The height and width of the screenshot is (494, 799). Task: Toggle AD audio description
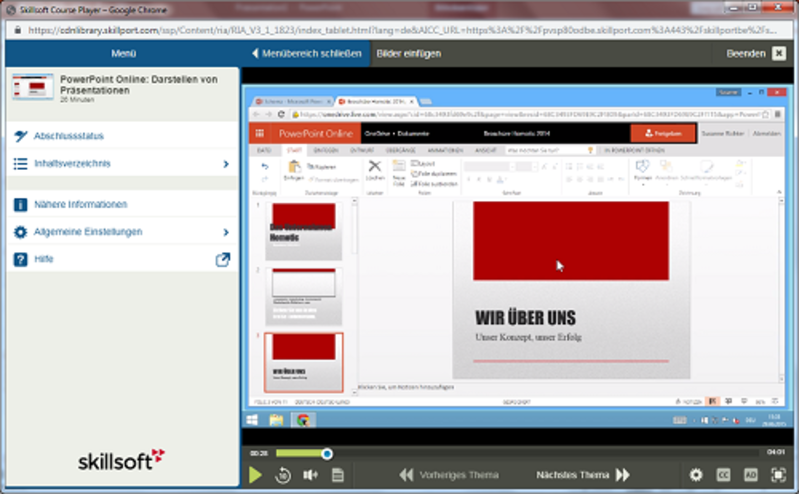tap(751, 475)
